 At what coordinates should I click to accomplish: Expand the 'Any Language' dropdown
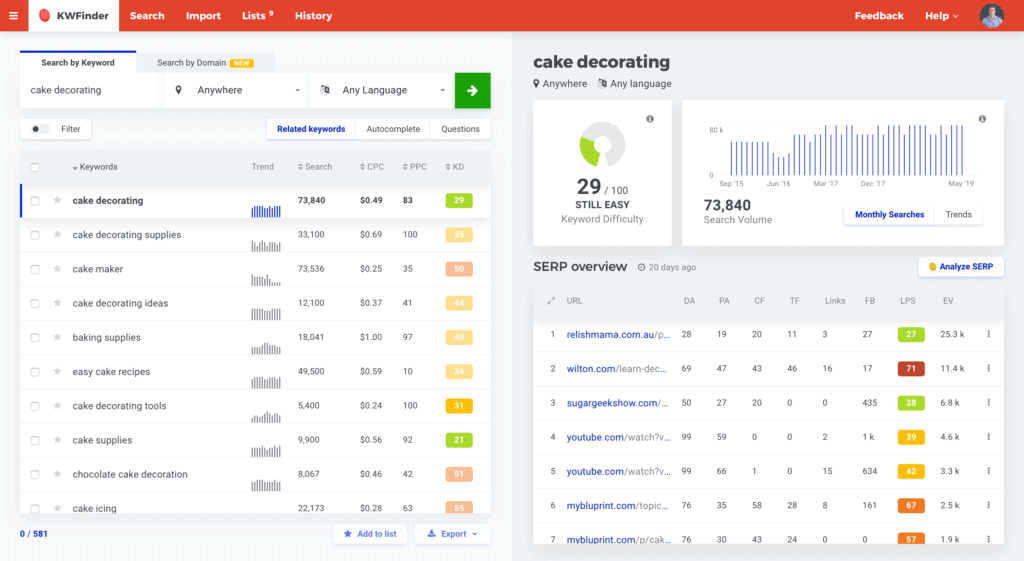pyautogui.click(x=382, y=90)
